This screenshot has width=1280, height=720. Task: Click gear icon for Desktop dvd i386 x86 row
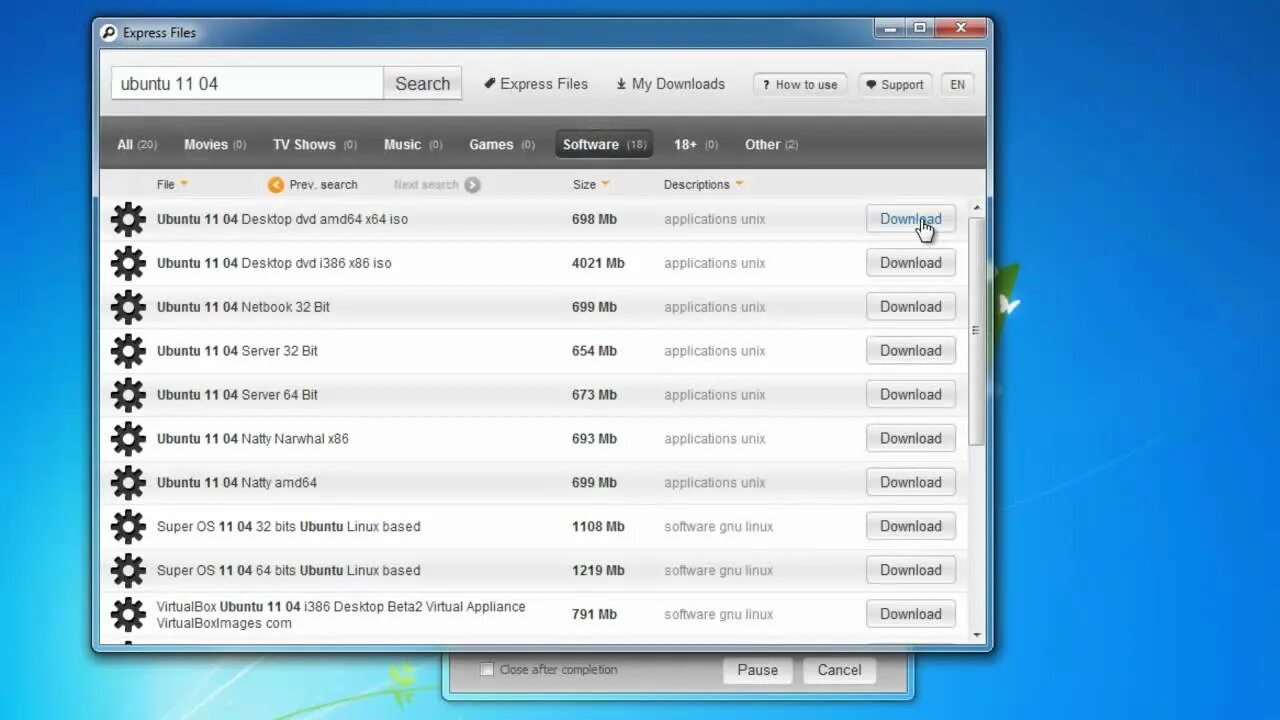click(128, 263)
